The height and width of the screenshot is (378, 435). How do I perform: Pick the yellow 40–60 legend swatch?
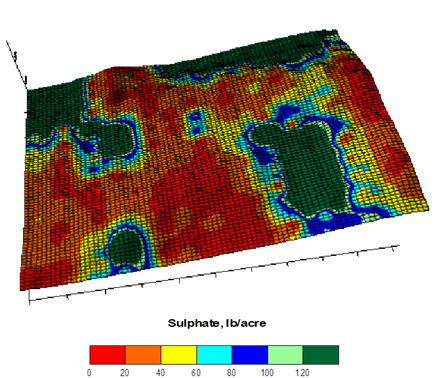click(179, 355)
